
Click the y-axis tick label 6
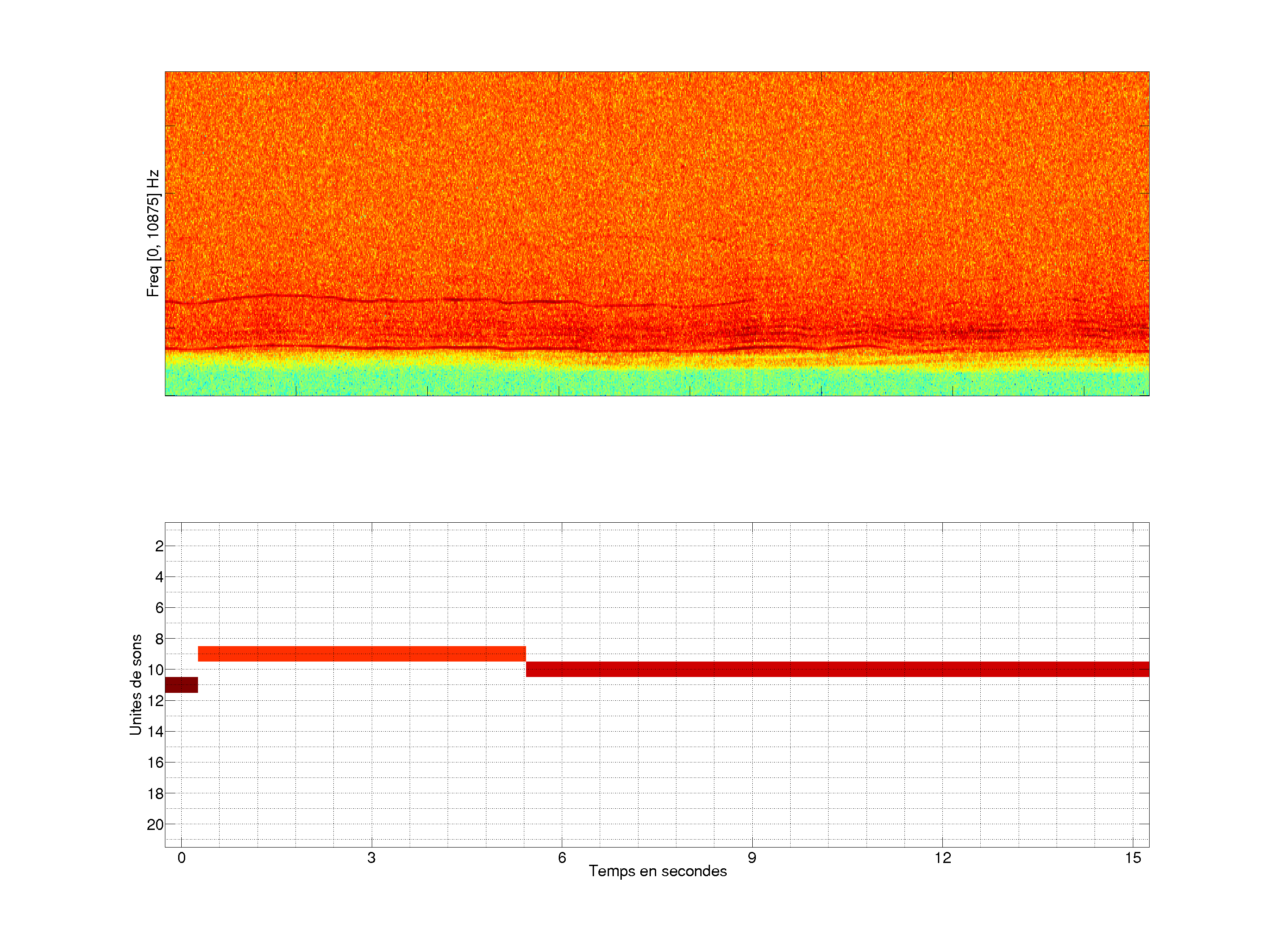[x=159, y=608]
